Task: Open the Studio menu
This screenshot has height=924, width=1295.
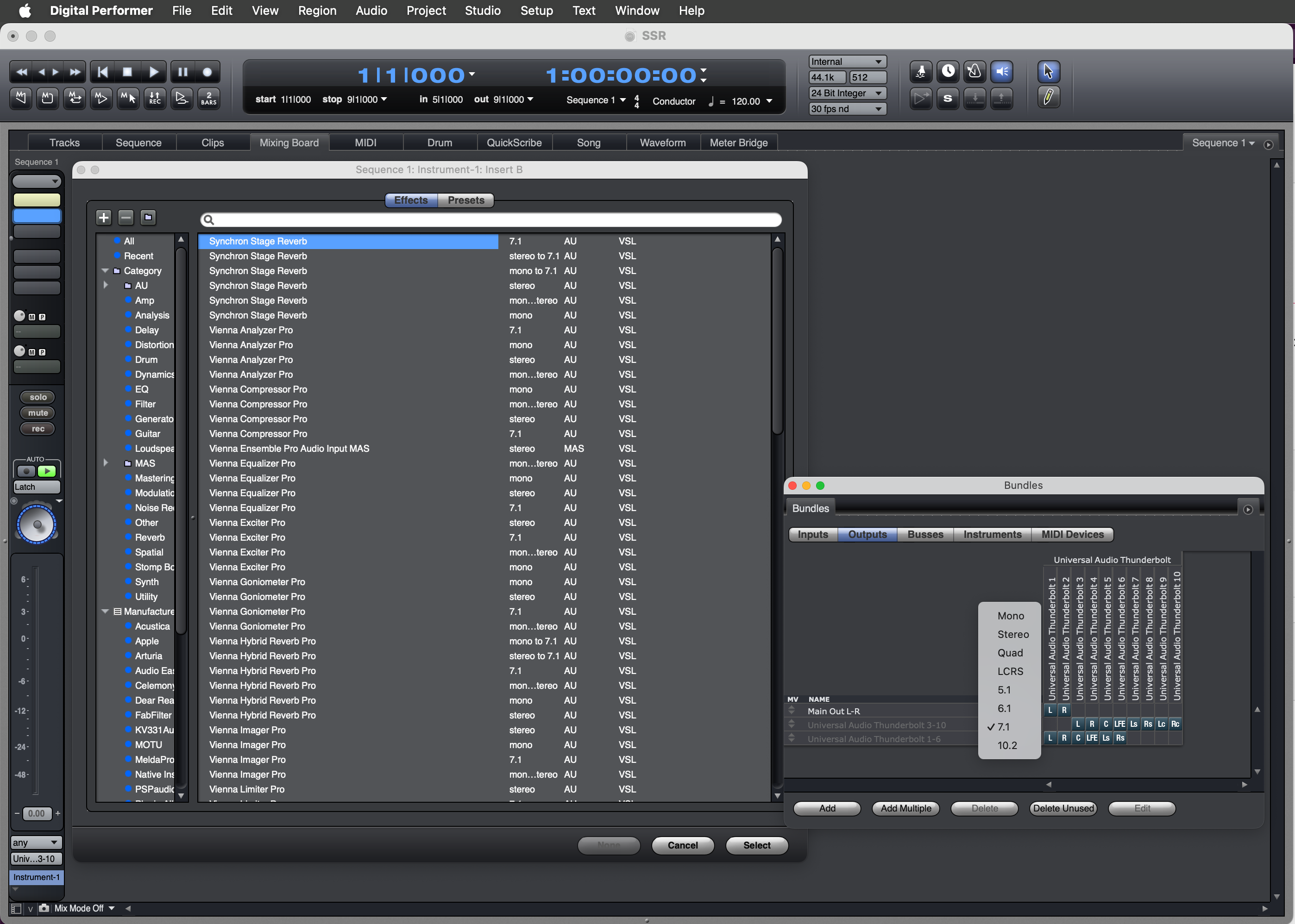Action: pyautogui.click(x=483, y=11)
